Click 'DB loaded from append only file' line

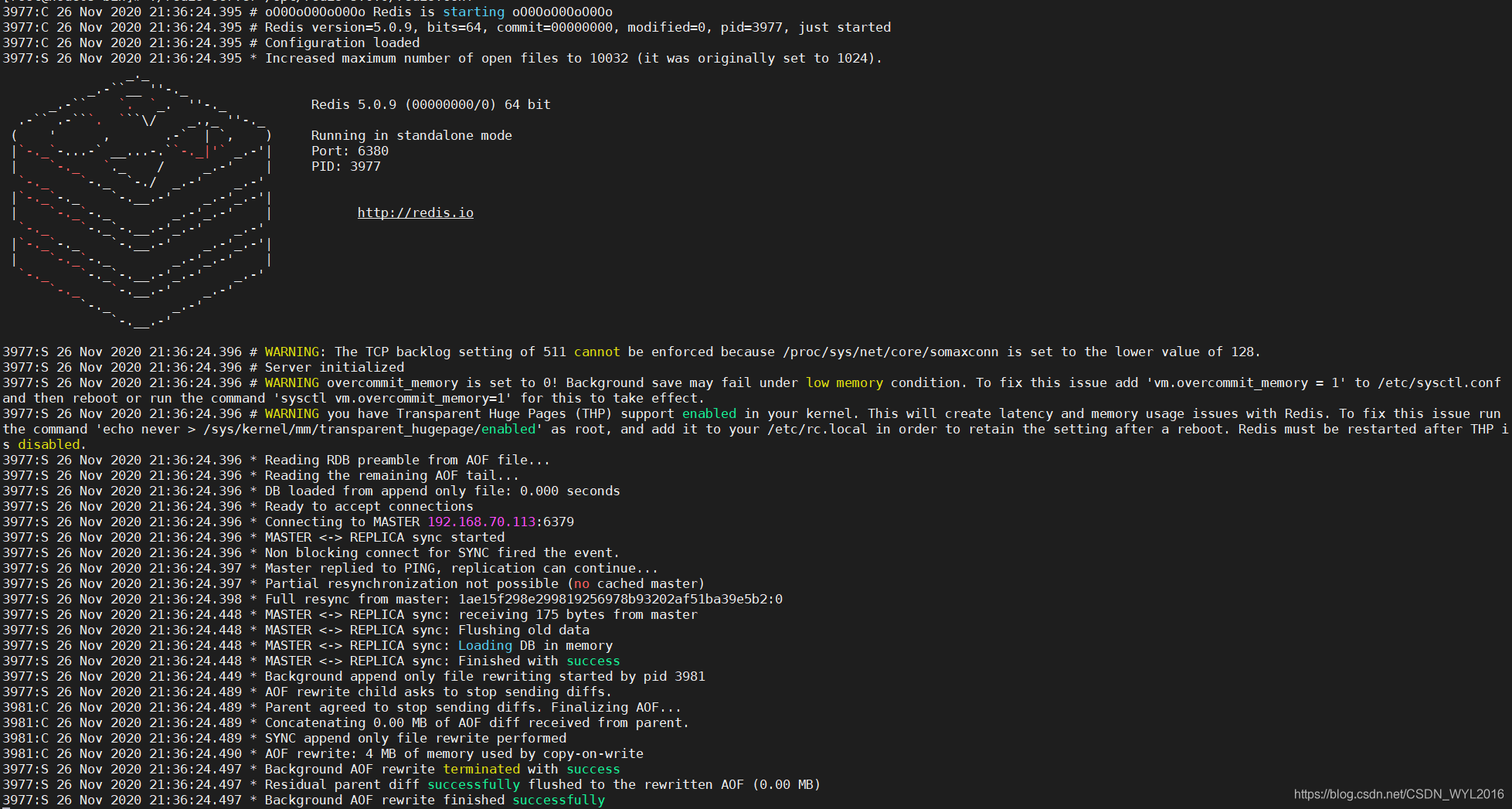[x=311, y=491]
